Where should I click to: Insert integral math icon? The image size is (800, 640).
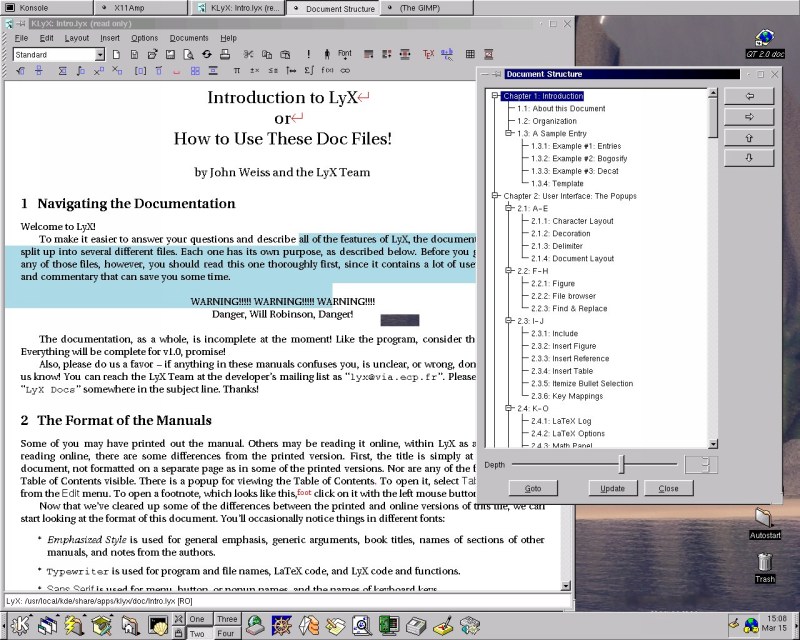pos(81,70)
